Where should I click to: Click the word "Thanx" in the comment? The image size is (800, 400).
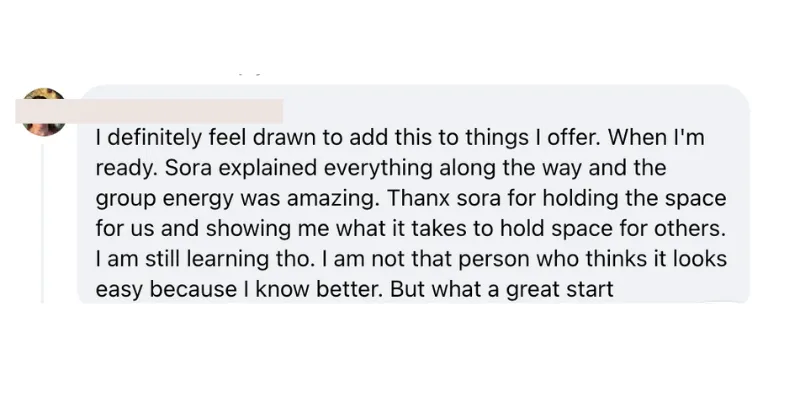point(419,198)
